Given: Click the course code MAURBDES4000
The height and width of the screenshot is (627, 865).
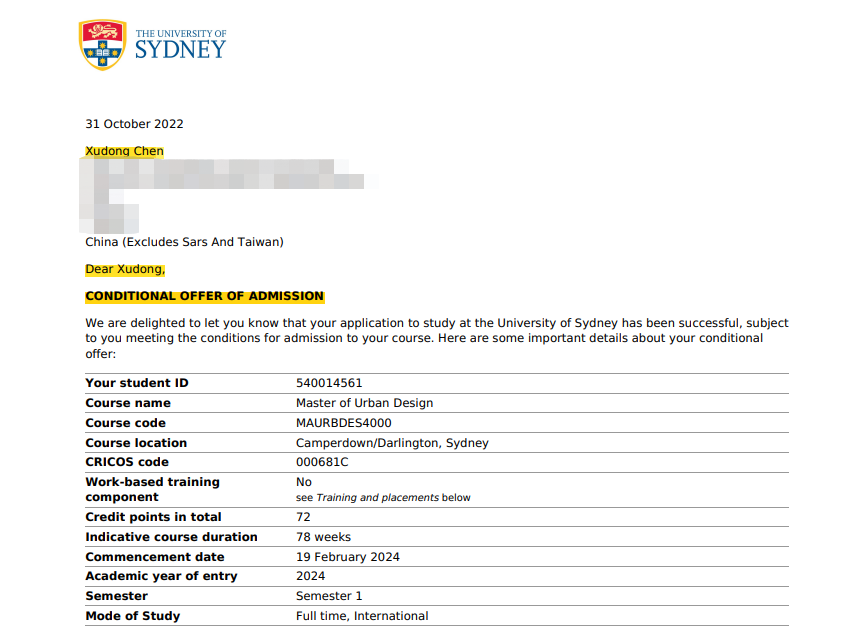Looking at the screenshot, I should [344, 423].
